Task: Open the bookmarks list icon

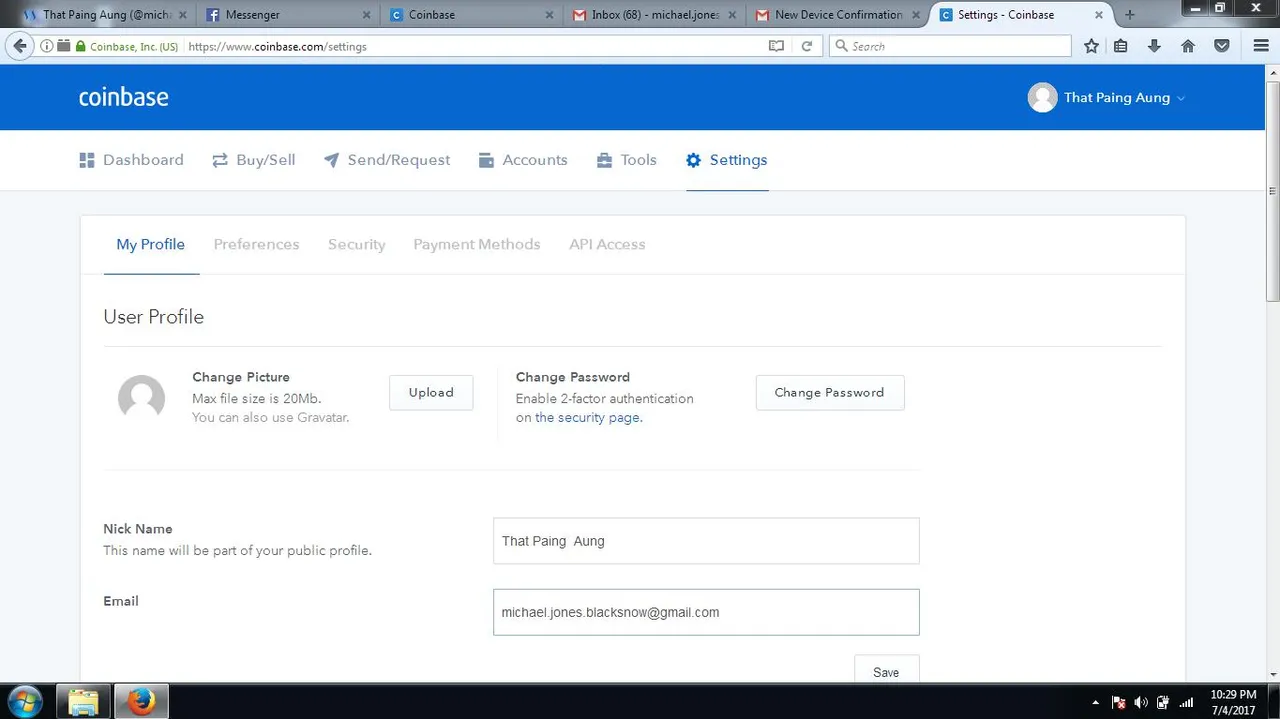Action: 1121,46
